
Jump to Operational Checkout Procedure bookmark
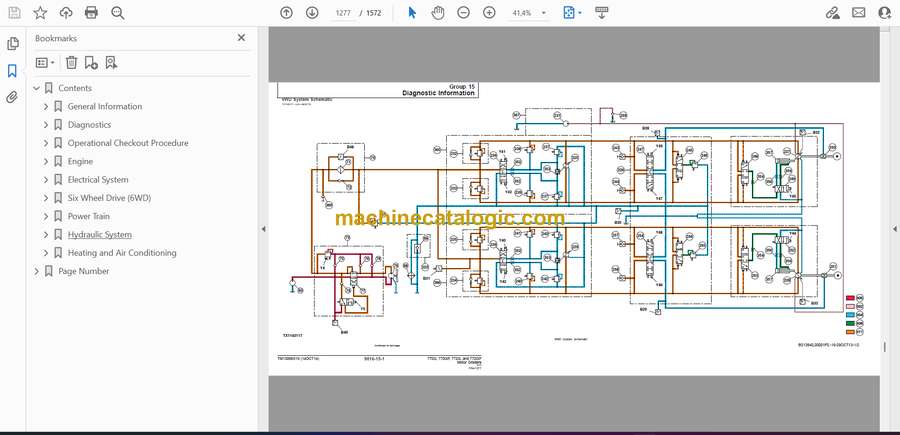(x=128, y=143)
